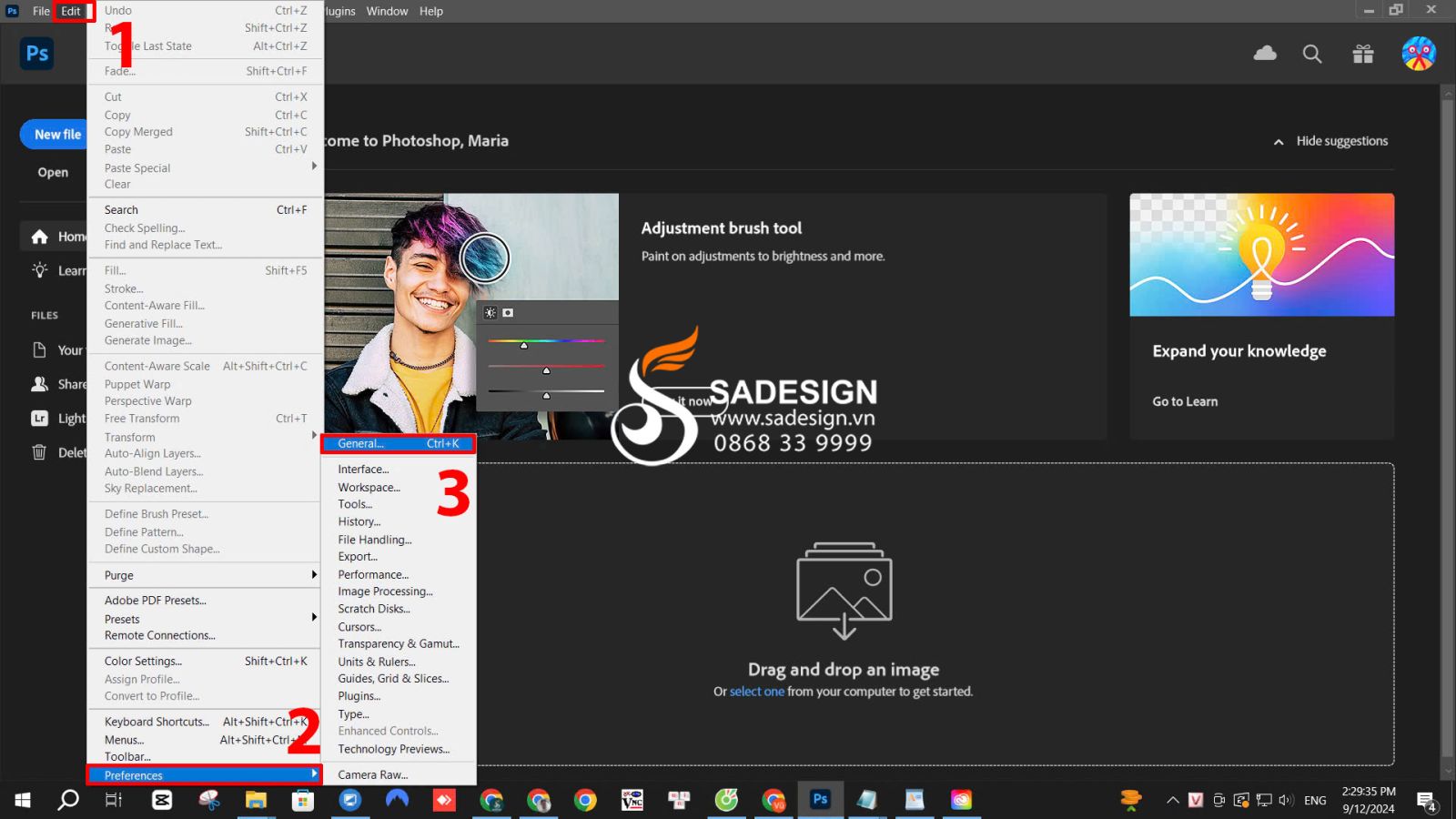Viewport: 1456px width, 819px height.
Task: Choose General... in Preferences submenu
Action: point(399,443)
